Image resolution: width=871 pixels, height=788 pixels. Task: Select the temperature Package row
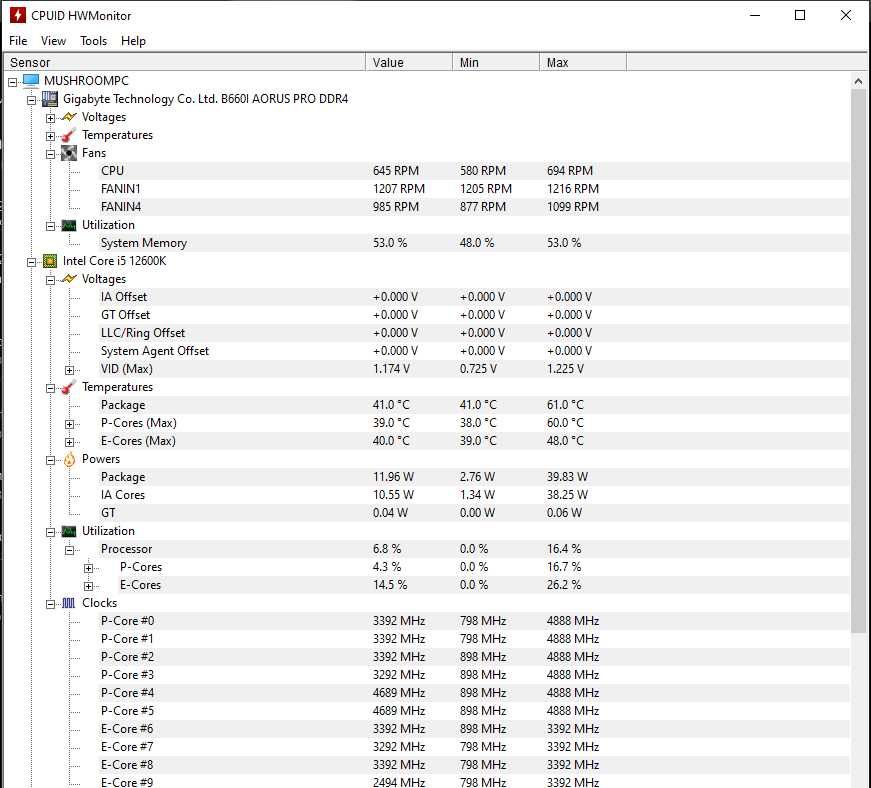click(x=473, y=405)
